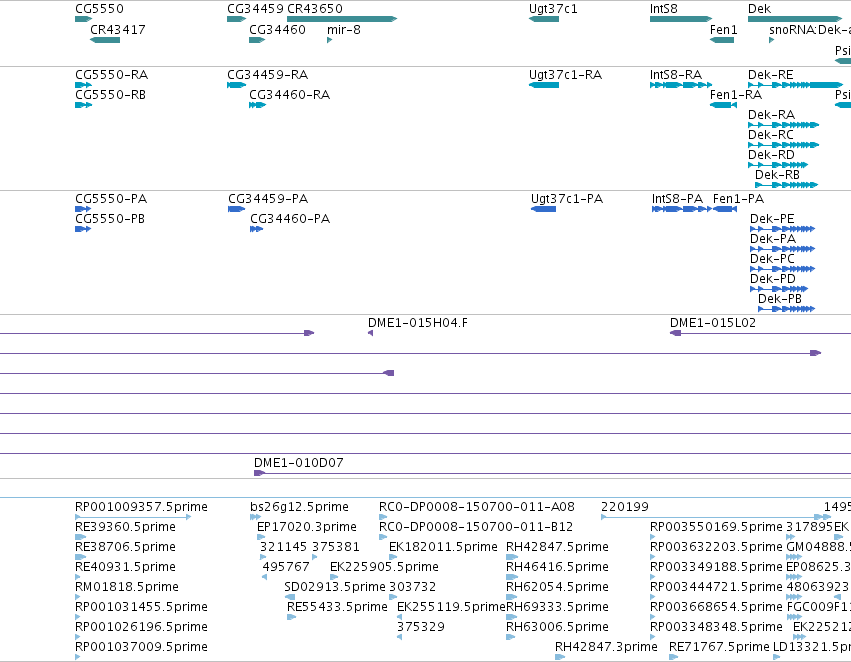
Task: Select the CG5550-RB transcript label
Action: [111, 95]
